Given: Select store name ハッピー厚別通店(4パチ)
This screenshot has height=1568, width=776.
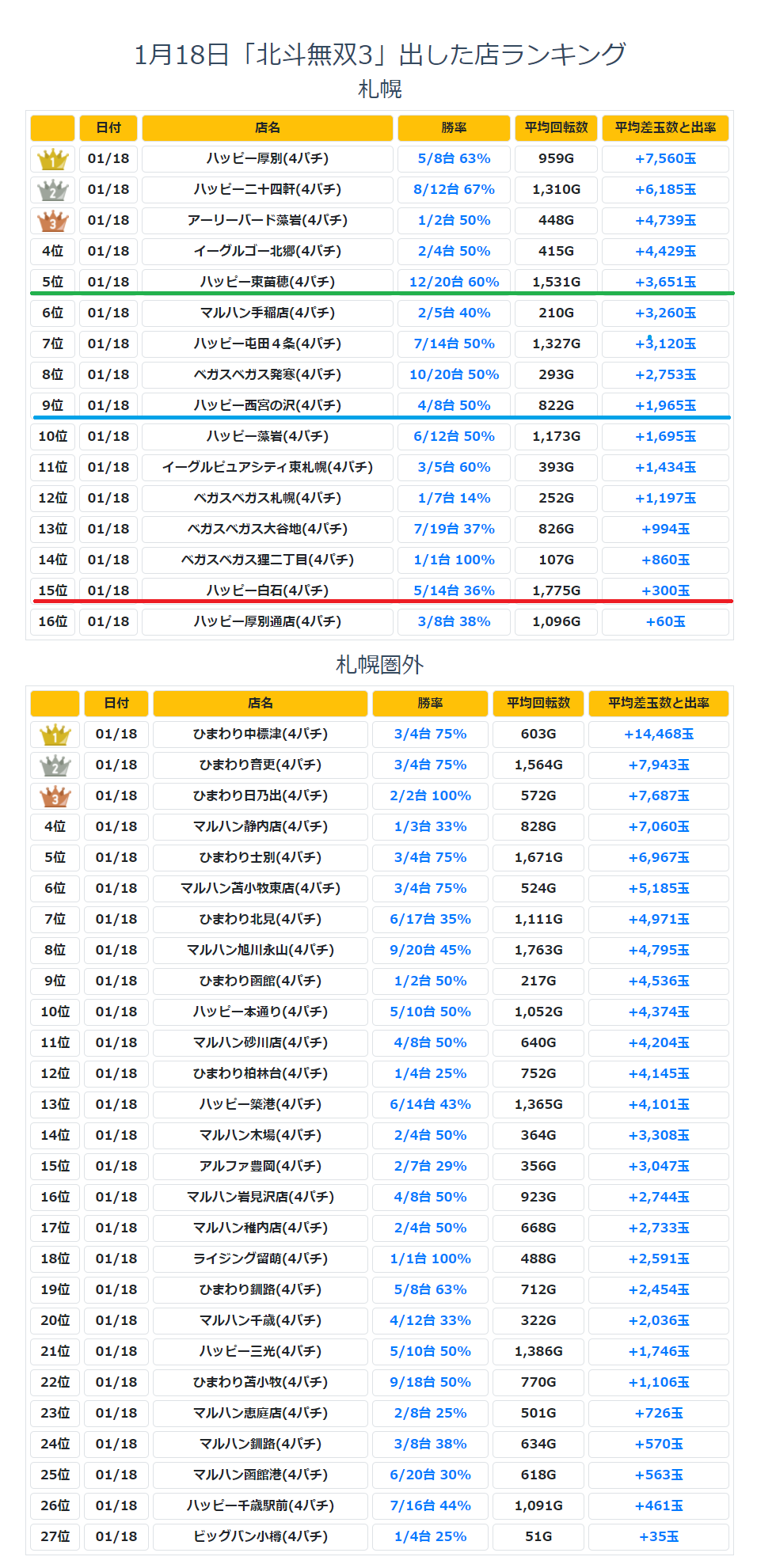Looking at the screenshot, I should click(268, 621).
